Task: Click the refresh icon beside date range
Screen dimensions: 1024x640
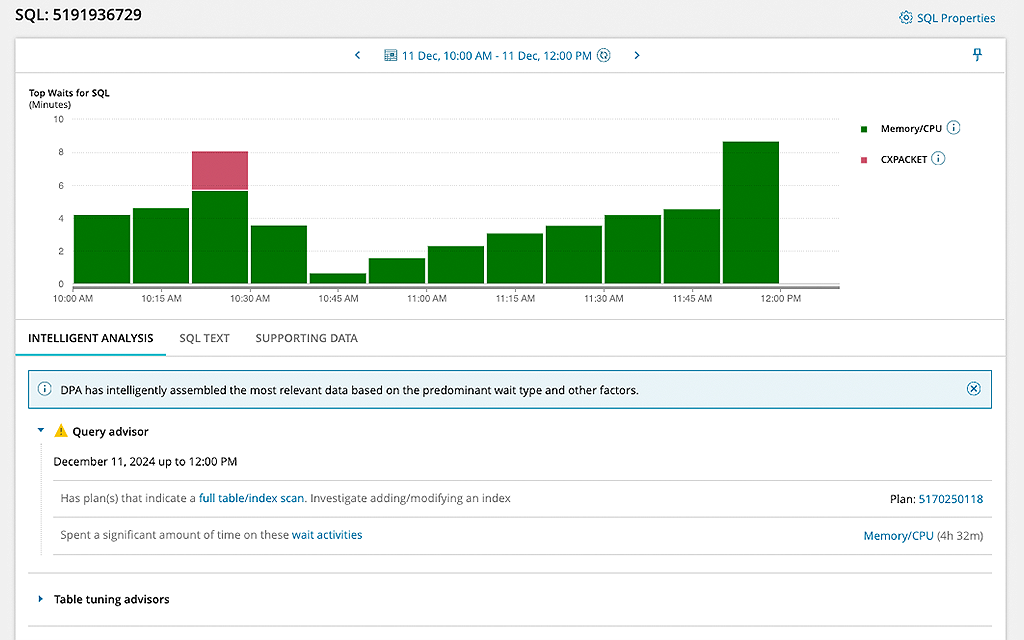Action: tap(604, 56)
